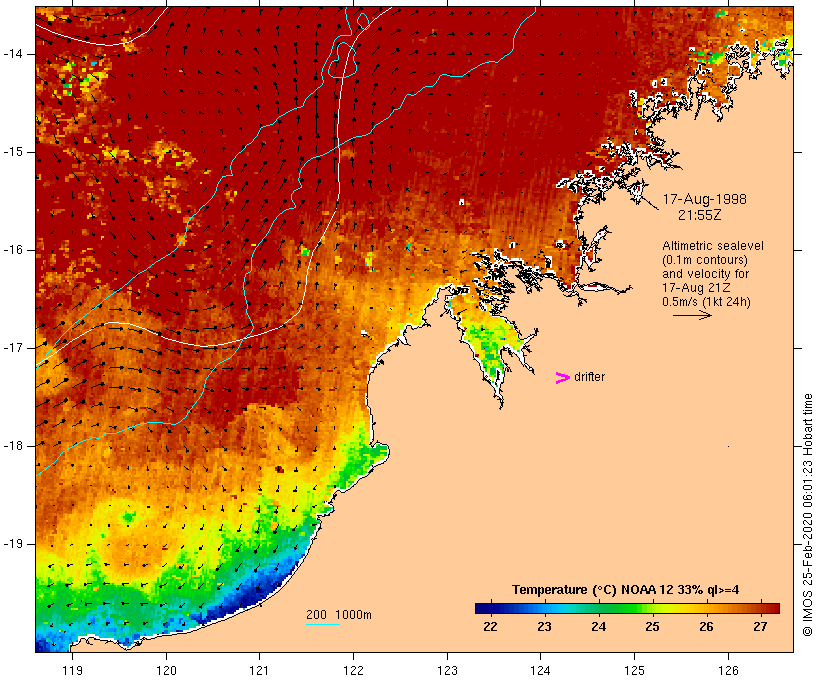820x680 pixels.
Task: Click the 200 1000m depth contour label
Action: [339, 615]
